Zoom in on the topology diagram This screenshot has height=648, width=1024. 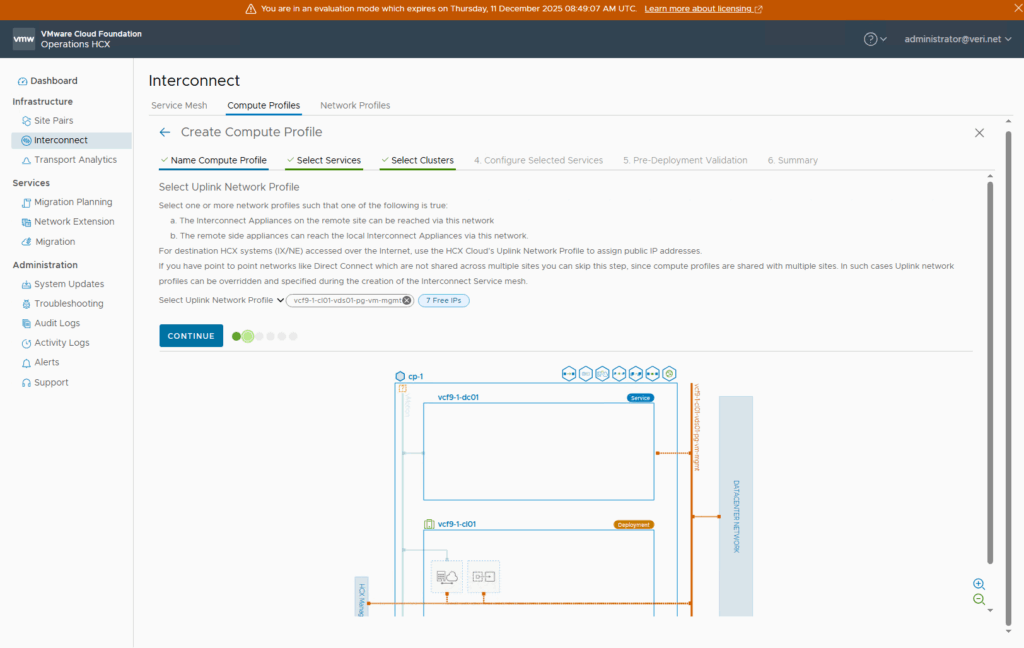click(x=979, y=584)
